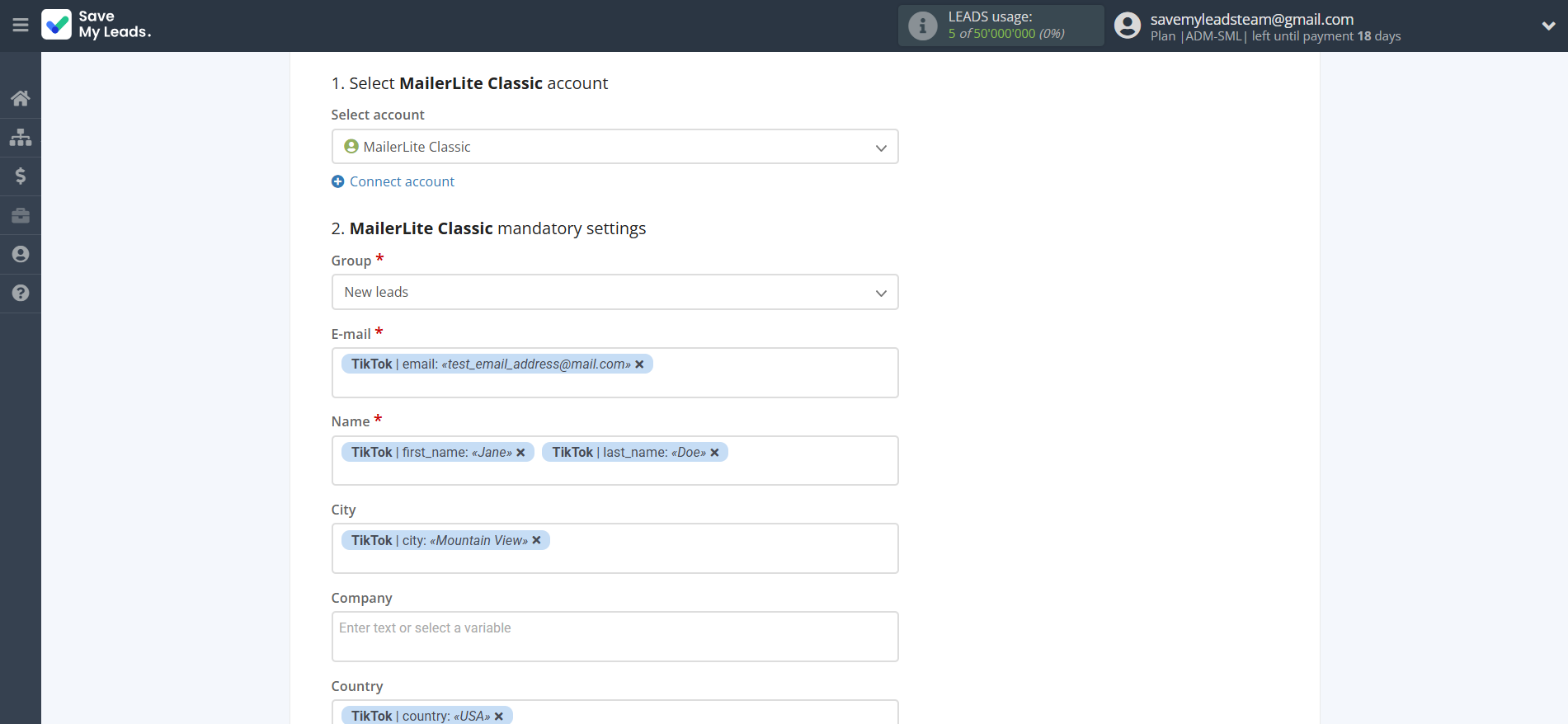The height and width of the screenshot is (724, 1568).
Task: Click the TikTok last_name Doe tag
Action: [x=635, y=452]
